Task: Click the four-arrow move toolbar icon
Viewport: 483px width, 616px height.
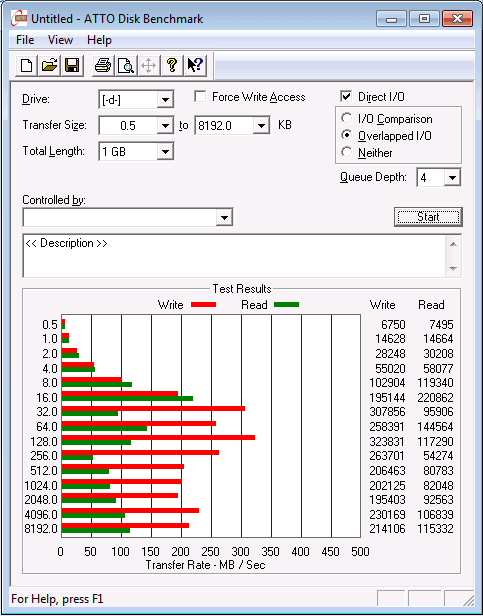Action: pos(149,65)
